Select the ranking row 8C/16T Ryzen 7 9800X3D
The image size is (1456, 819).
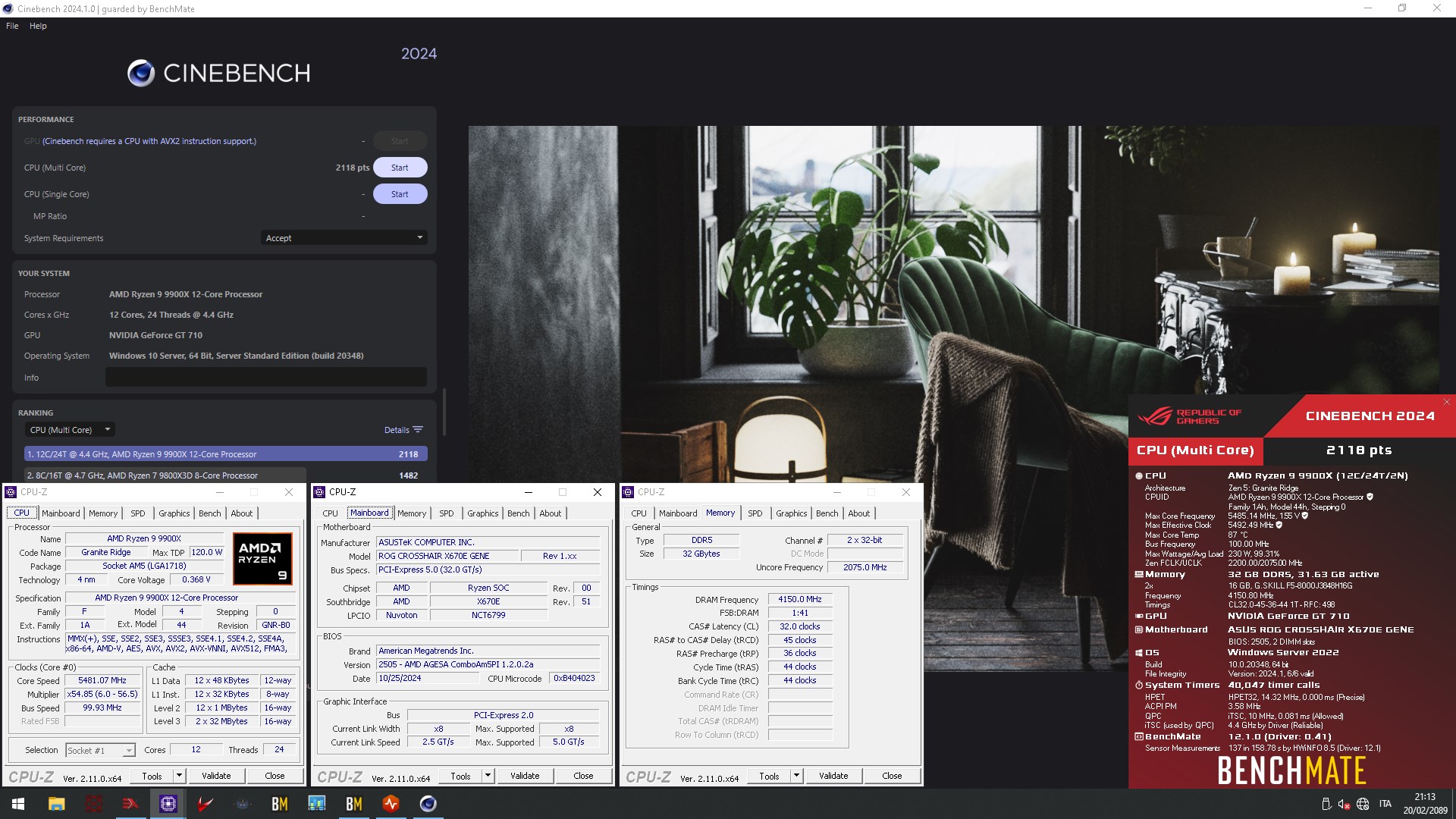[226, 475]
